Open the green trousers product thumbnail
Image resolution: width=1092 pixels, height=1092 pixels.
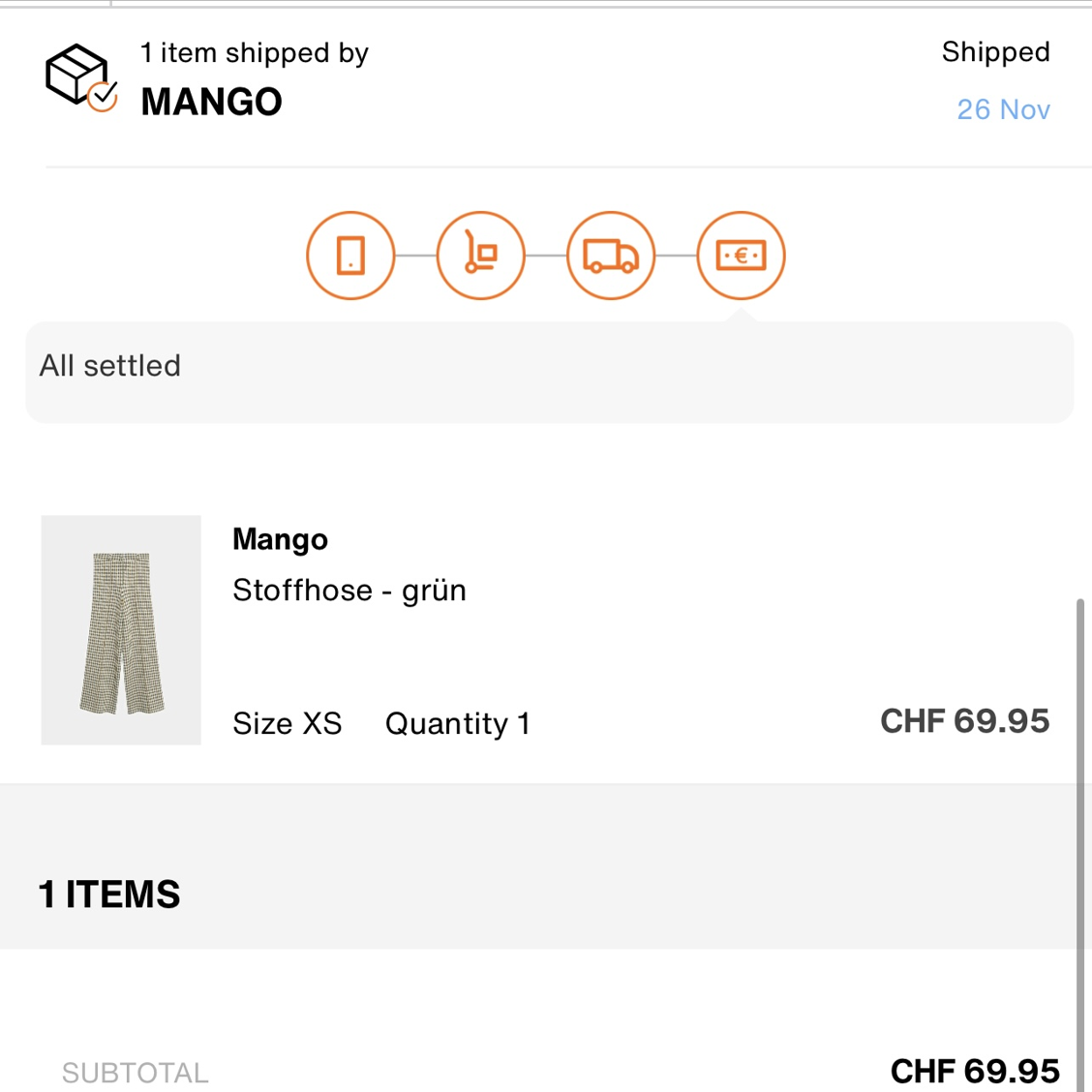point(121,629)
